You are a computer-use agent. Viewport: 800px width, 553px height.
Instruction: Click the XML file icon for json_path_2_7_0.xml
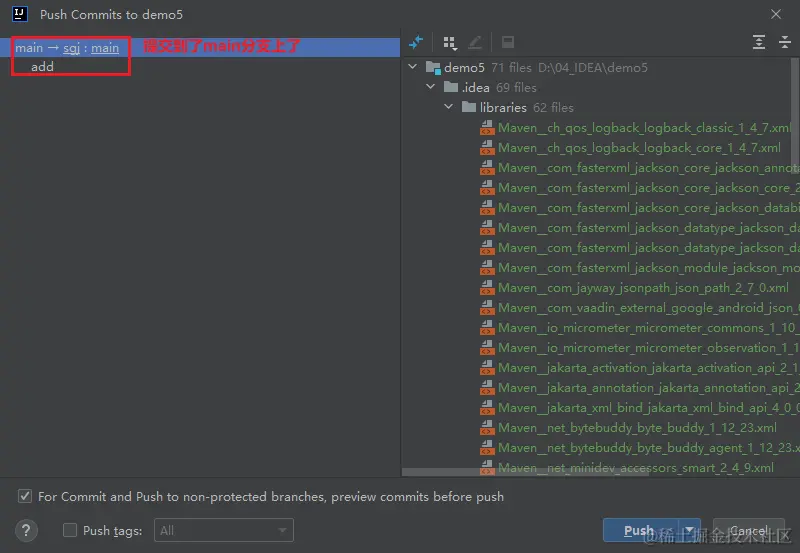coord(487,288)
